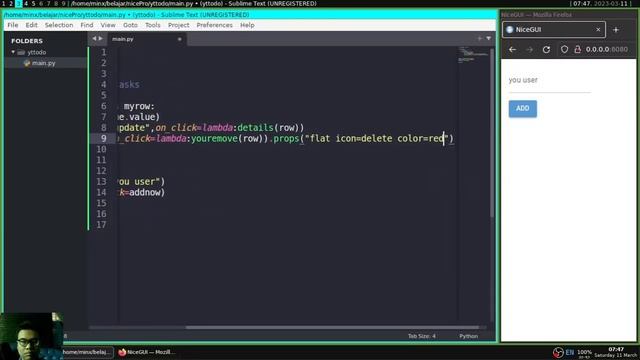This screenshot has width=640, height=360.
Task: Click the Firefox NiceGUI taskbar entry
Action: 147,352
